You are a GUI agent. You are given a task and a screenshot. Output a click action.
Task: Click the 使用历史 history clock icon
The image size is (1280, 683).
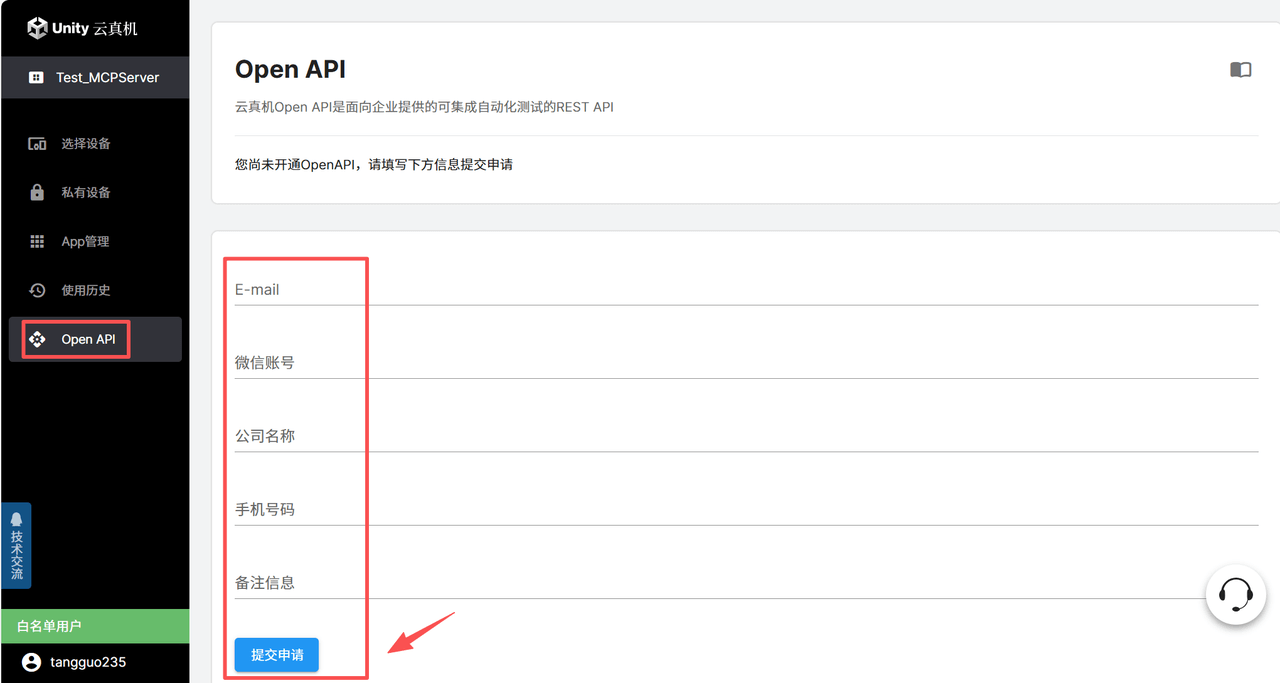coord(37,290)
